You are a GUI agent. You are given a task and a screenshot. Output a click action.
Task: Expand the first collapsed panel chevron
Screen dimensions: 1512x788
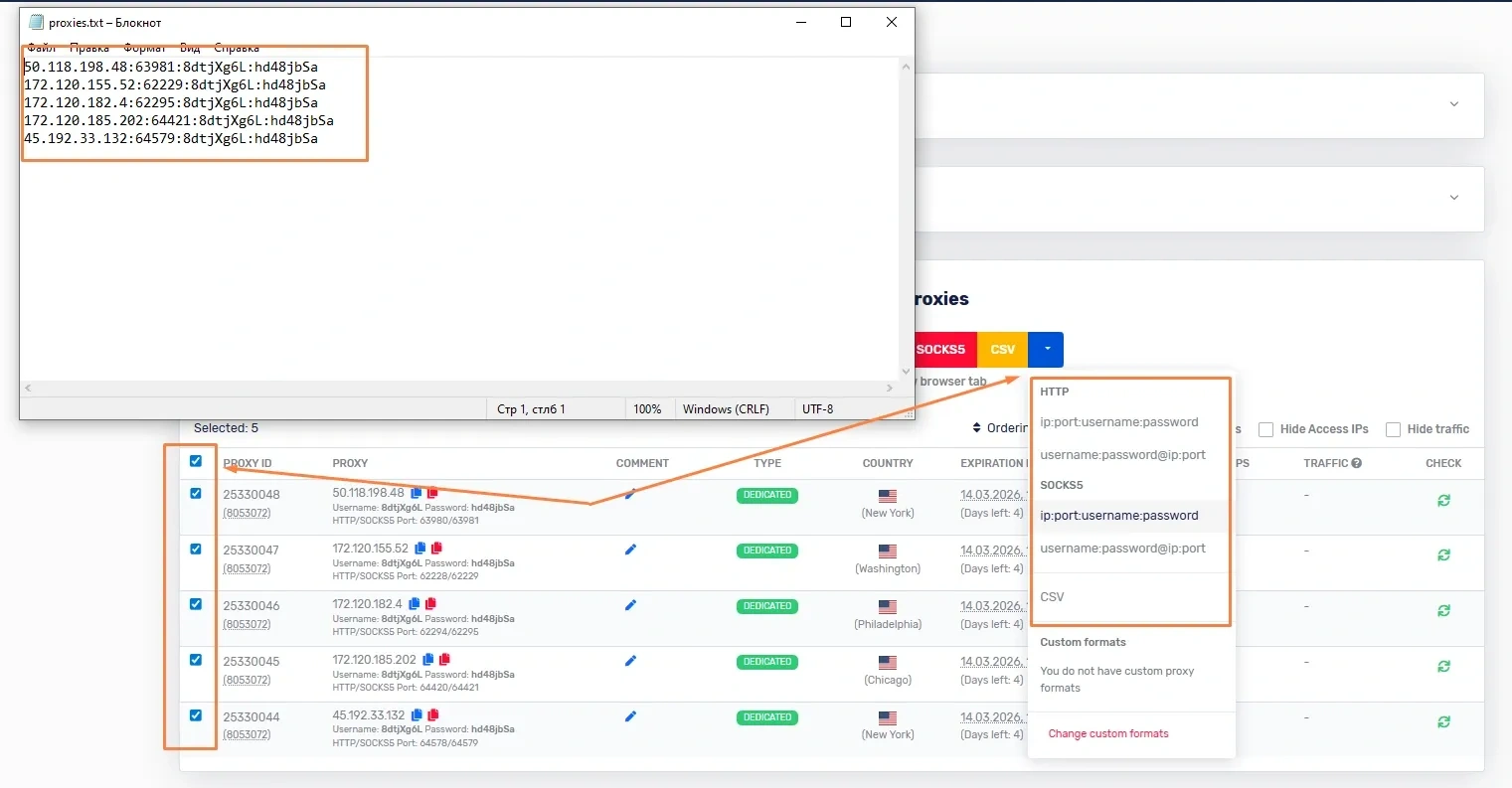pyautogui.click(x=1453, y=104)
